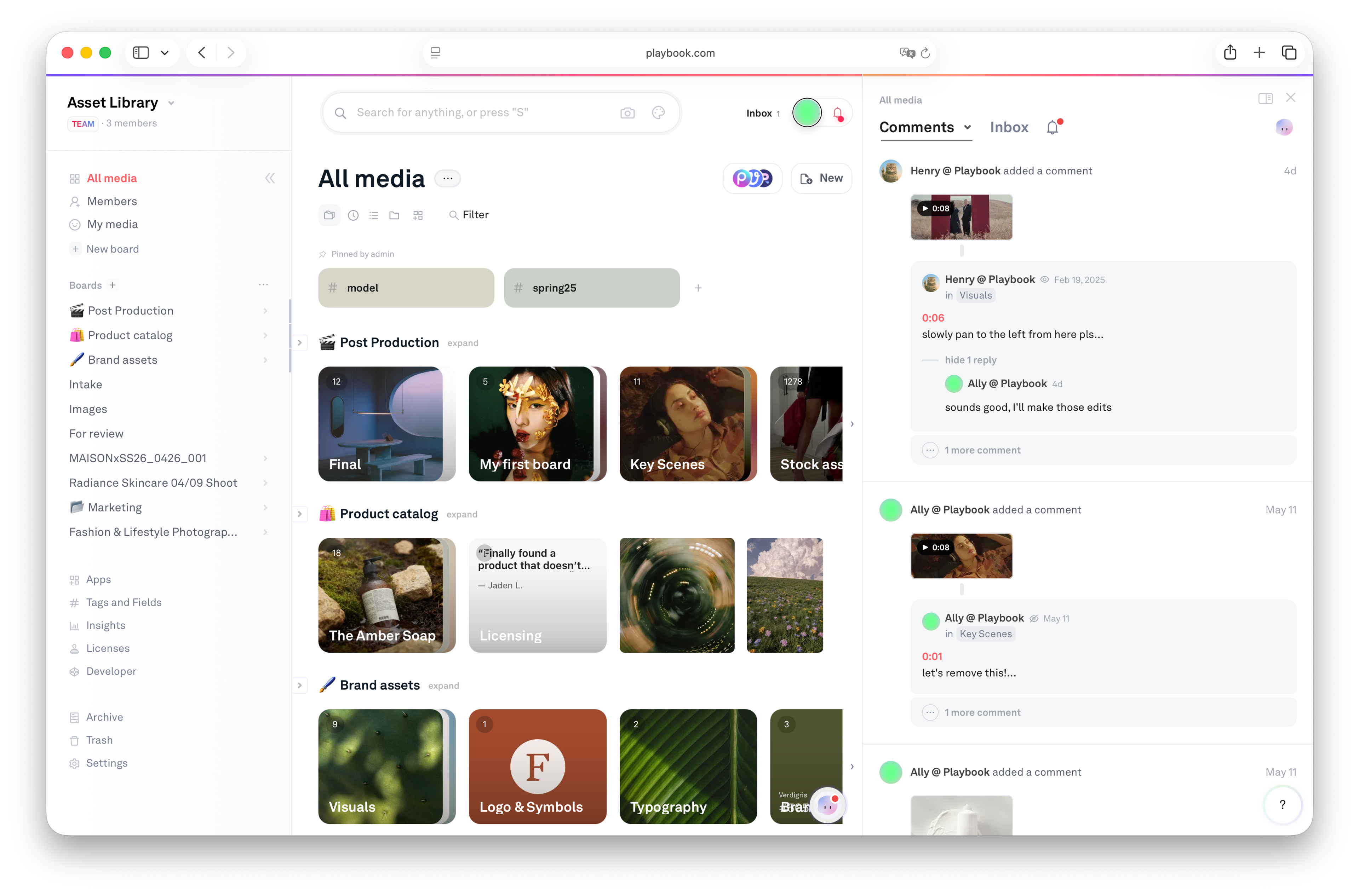Screen dimensions: 1359x896
Task: Hide 1 reply on Henry's comment
Action: coord(970,360)
